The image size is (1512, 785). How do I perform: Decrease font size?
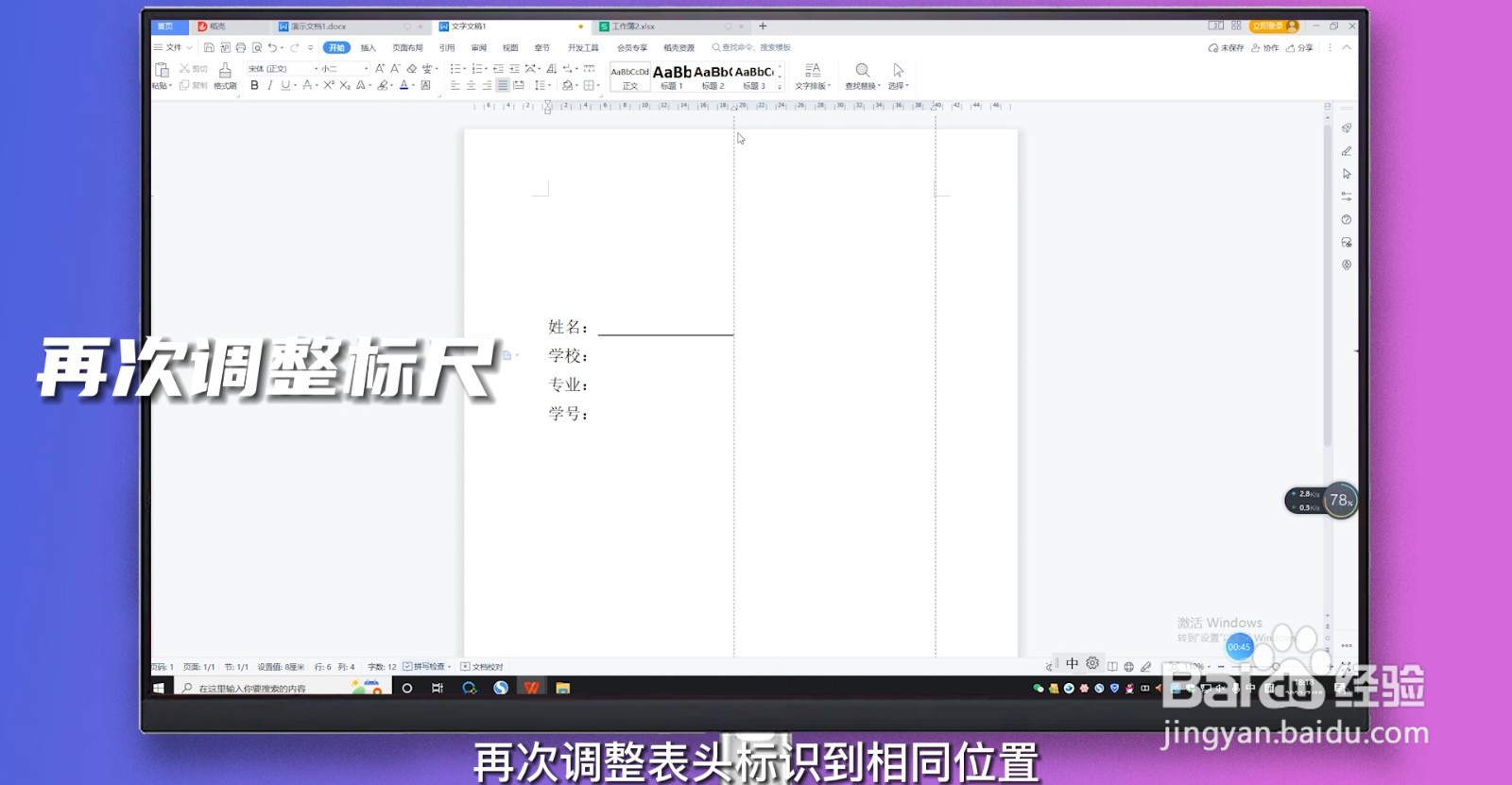coord(395,68)
